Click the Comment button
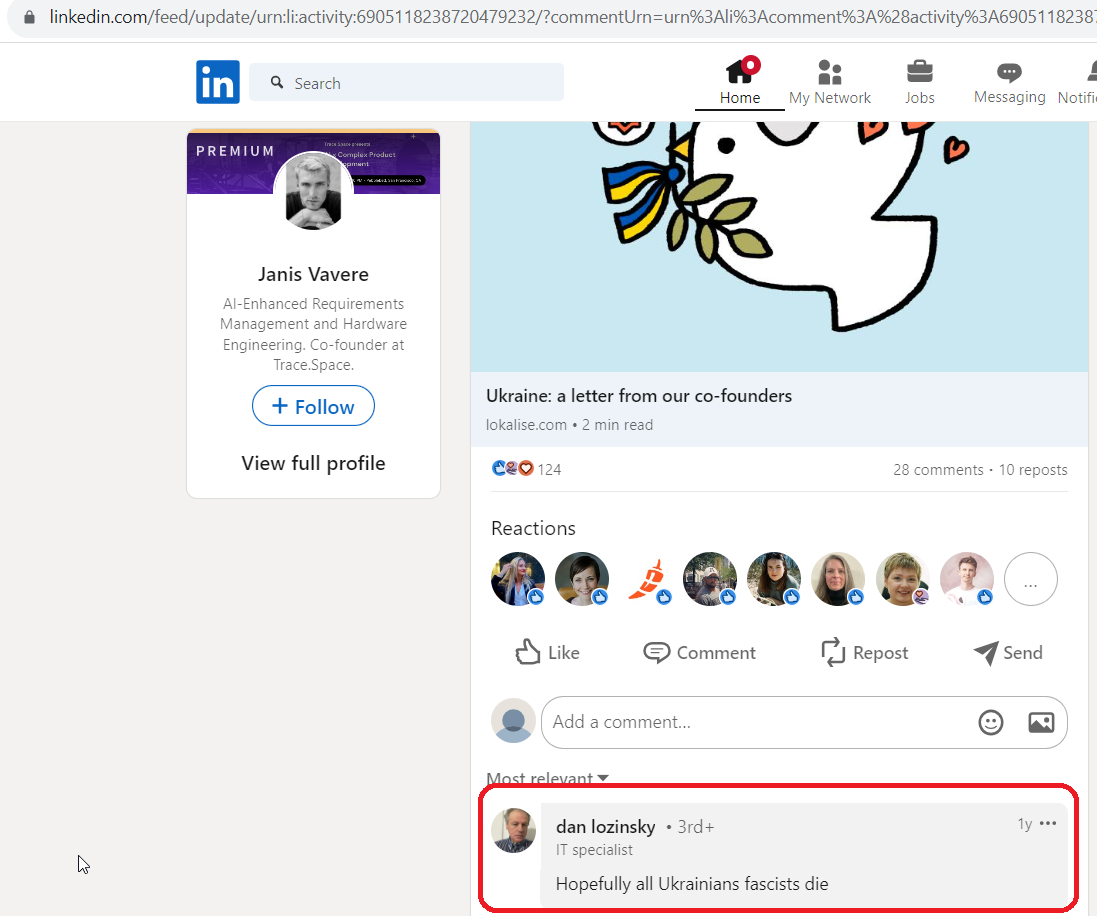 point(699,652)
